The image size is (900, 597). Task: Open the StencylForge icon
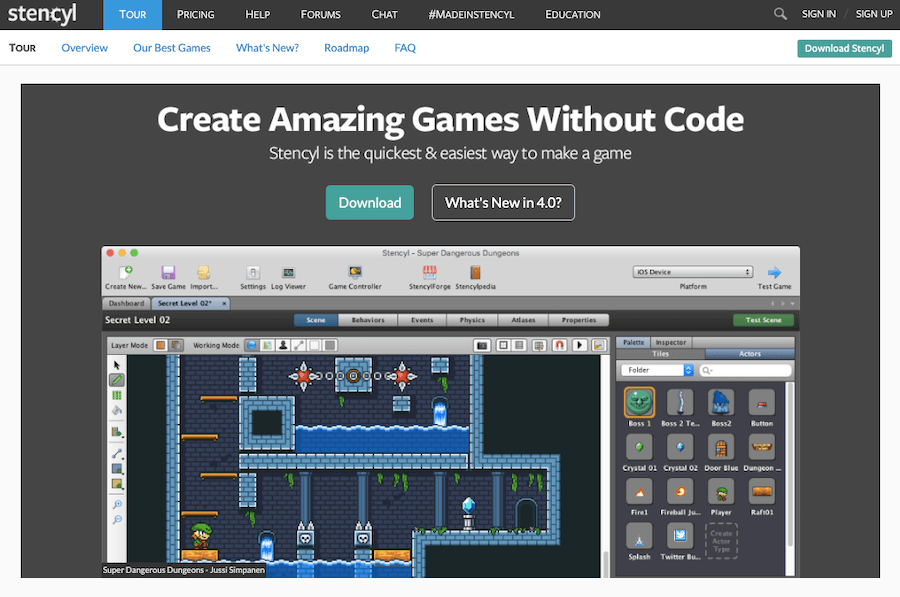click(x=429, y=272)
